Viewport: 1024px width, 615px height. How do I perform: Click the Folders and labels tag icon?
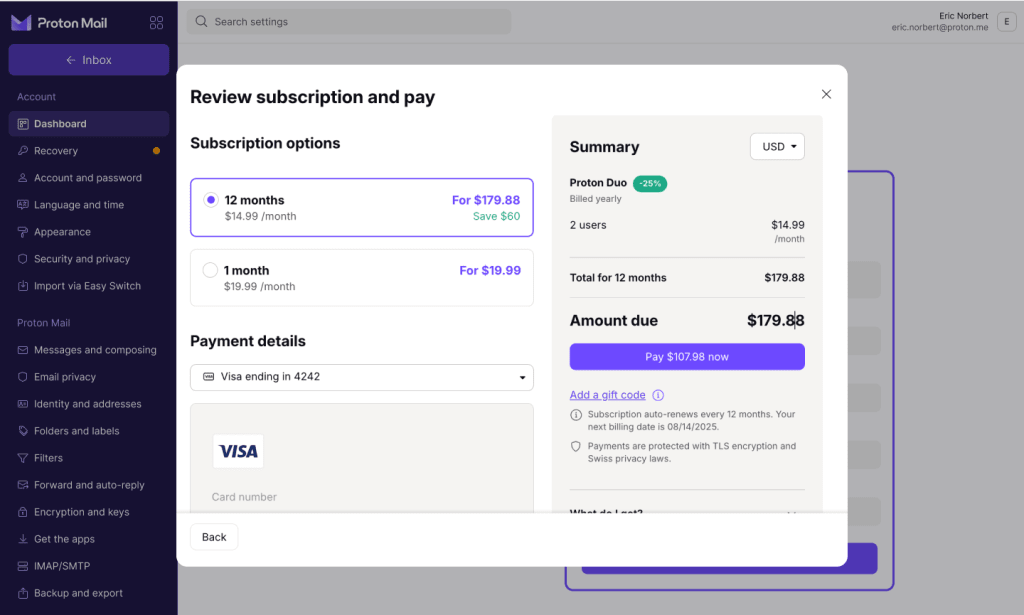tap(23, 431)
